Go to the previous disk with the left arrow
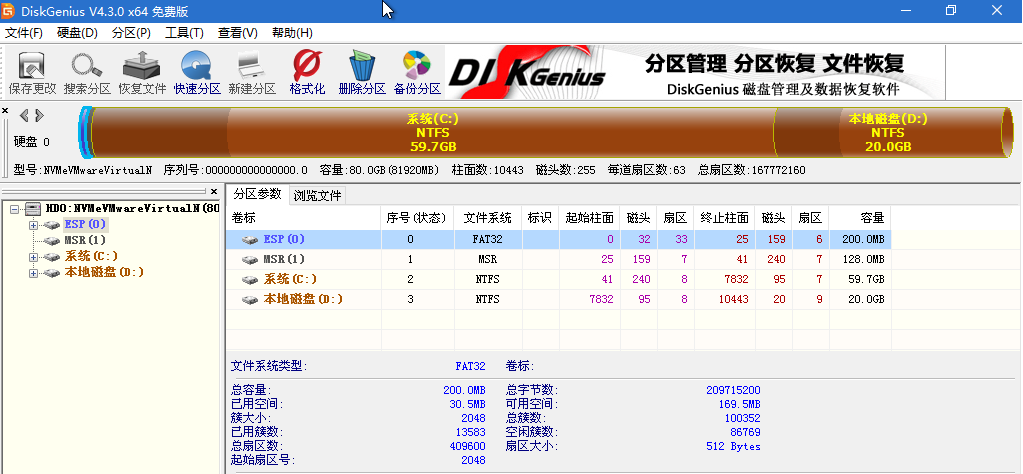The height and width of the screenshot is (474, 1023). [x=24, y=116]
